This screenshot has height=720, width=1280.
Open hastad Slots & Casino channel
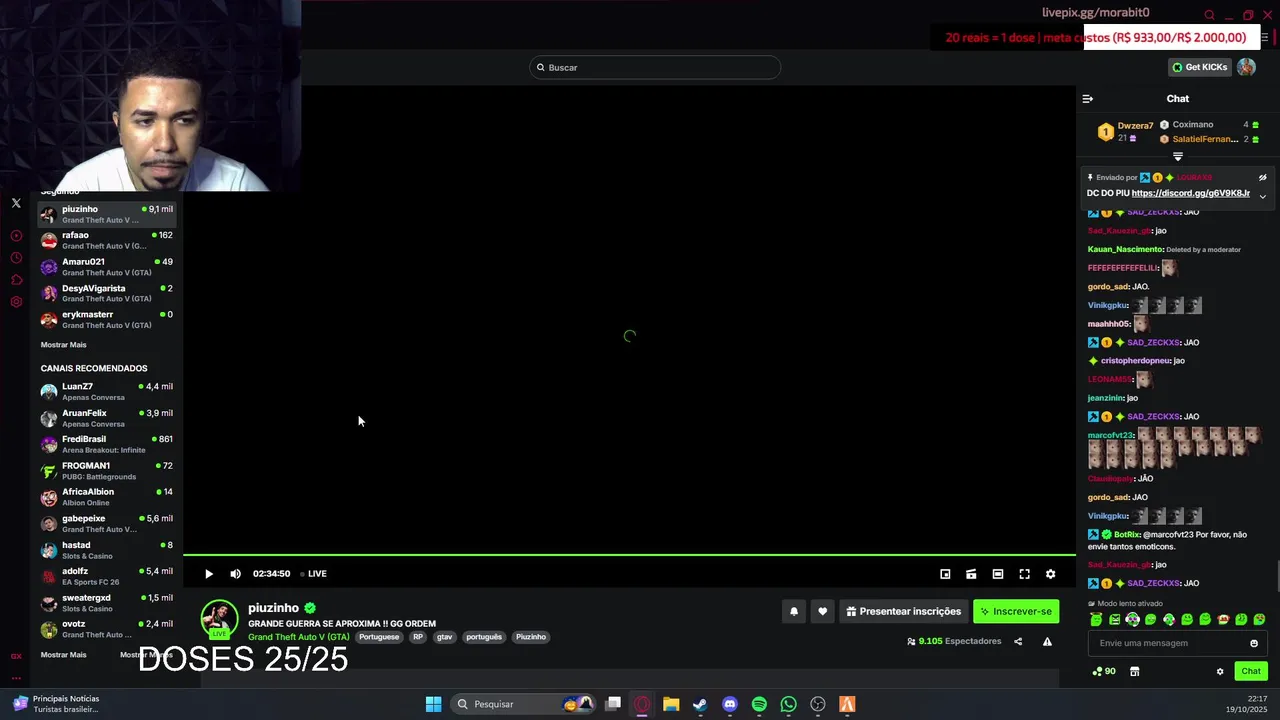click(107, 550)
